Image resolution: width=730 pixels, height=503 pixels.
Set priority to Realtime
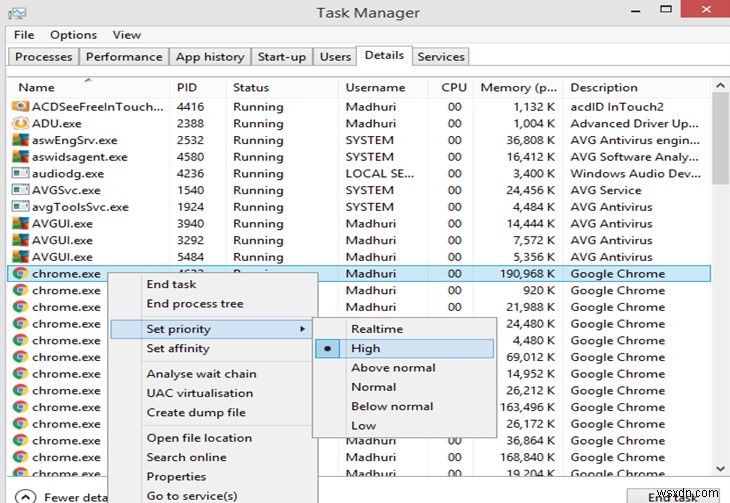[x=377, y=329]
